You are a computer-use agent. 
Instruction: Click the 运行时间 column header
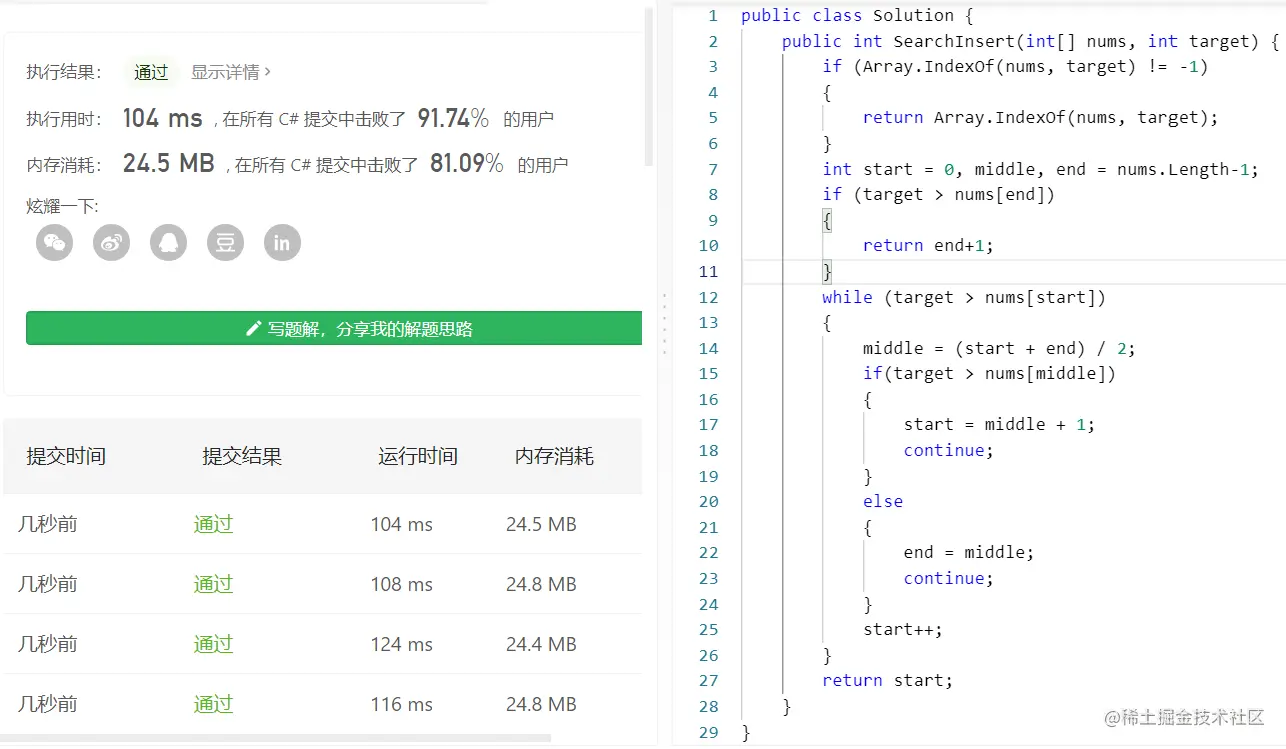coord(418,456)
